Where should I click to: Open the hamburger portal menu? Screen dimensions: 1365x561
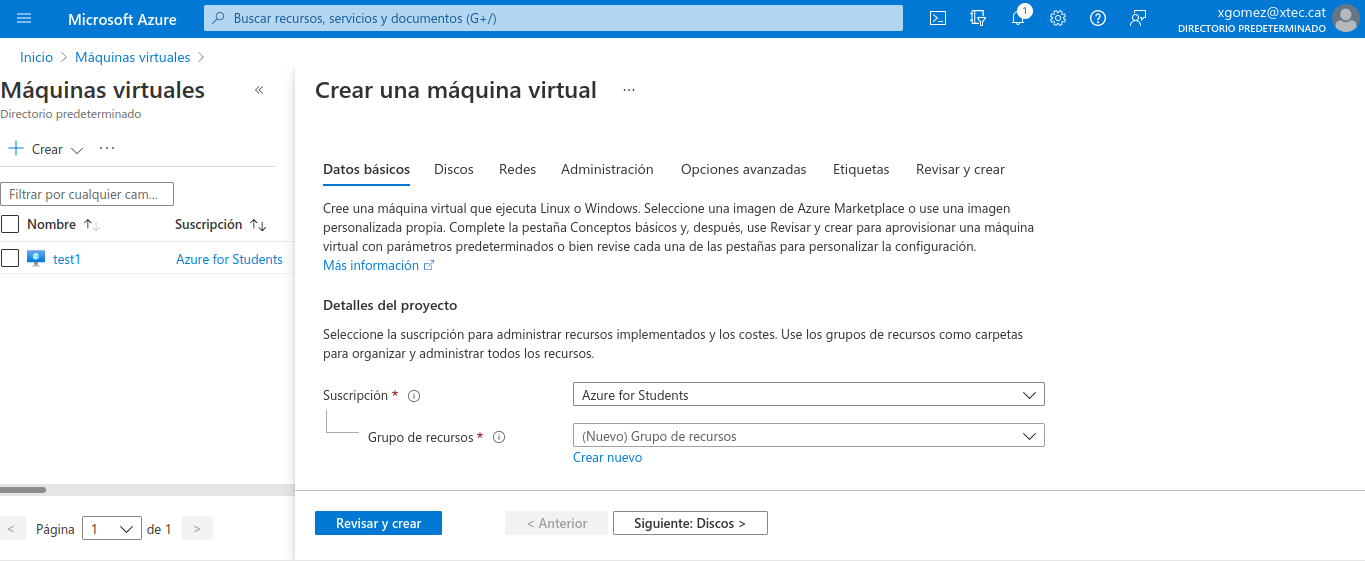coord(24,18)
